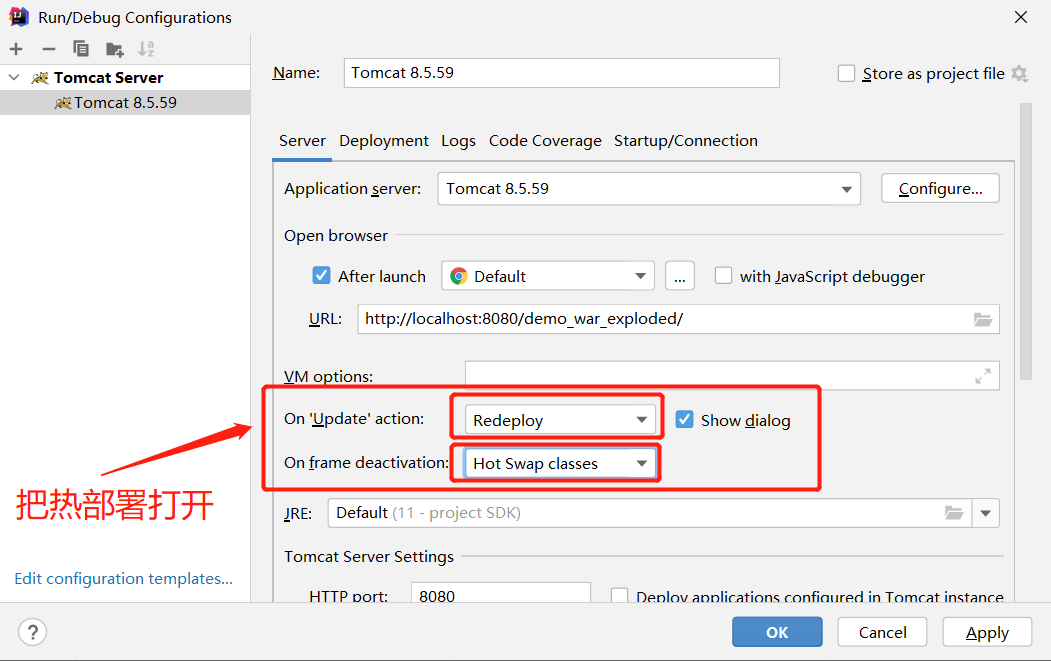The width and height of the screenshot is (1051, 661).
Task: Uncheck the Show dialog checkbox
Action: [684, 420]
